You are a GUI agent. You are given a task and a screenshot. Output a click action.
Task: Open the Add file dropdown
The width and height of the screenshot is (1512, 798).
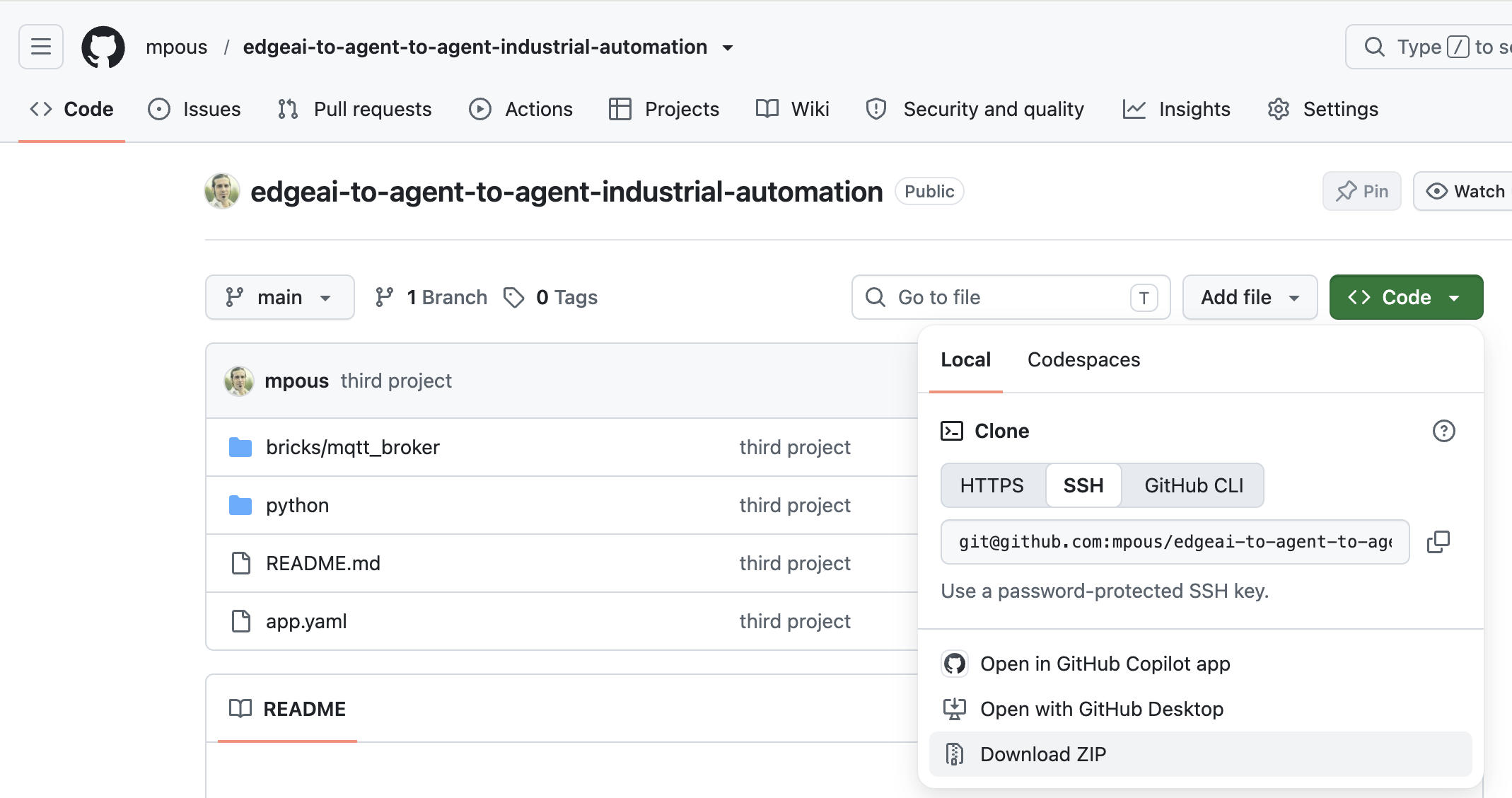point(1250,297)
